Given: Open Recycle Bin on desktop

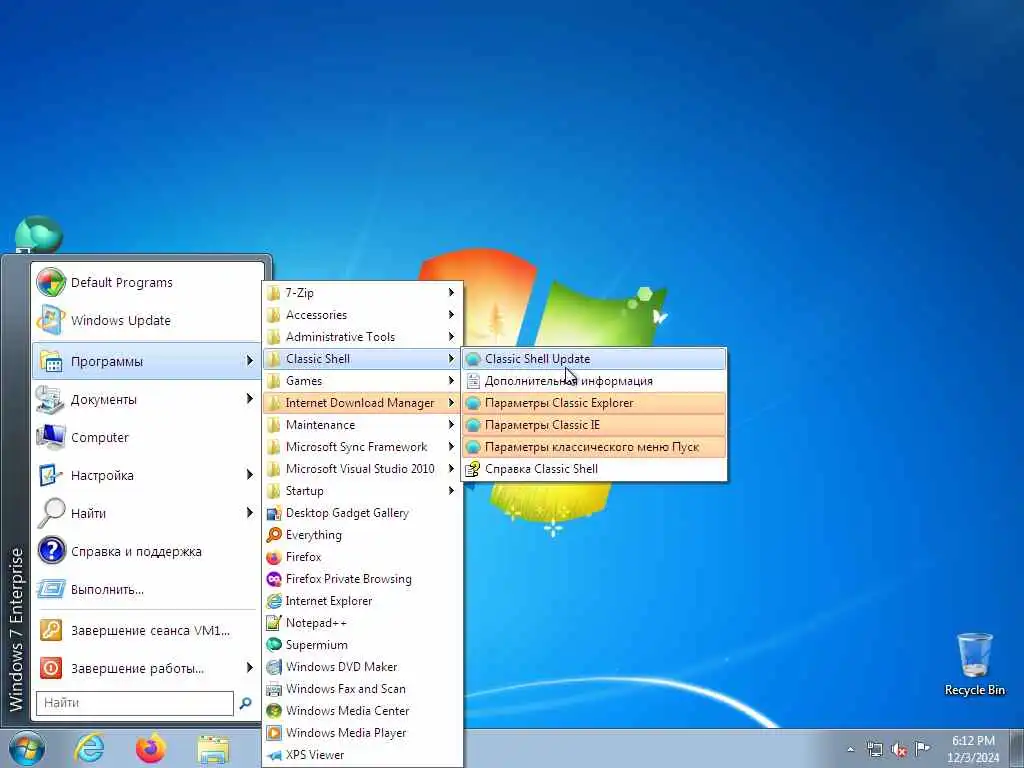Looking at the screenshot, I should pos(974,664).
